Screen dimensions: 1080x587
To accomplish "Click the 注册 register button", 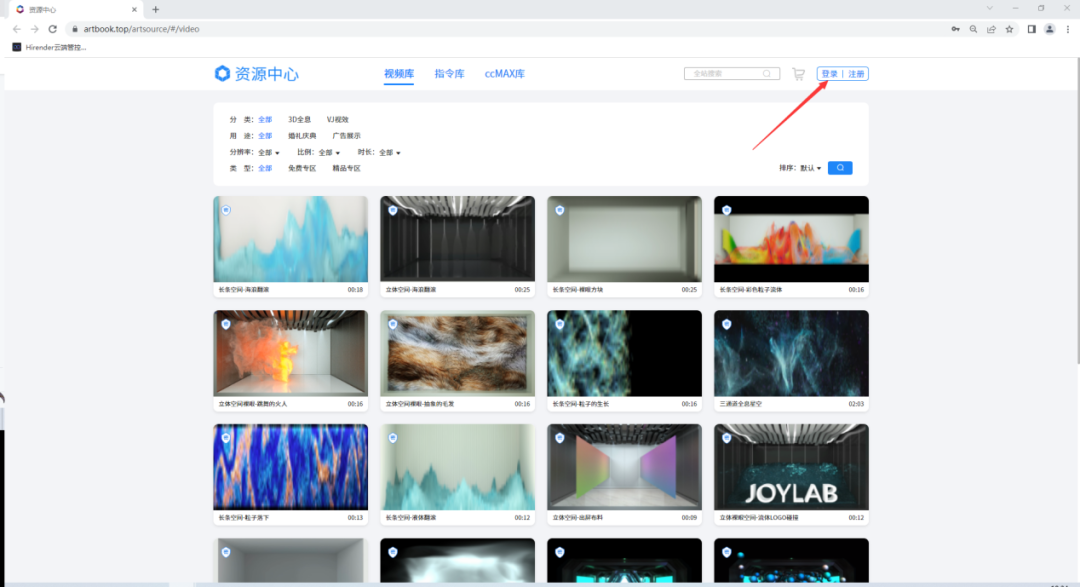I will (856, 74).
